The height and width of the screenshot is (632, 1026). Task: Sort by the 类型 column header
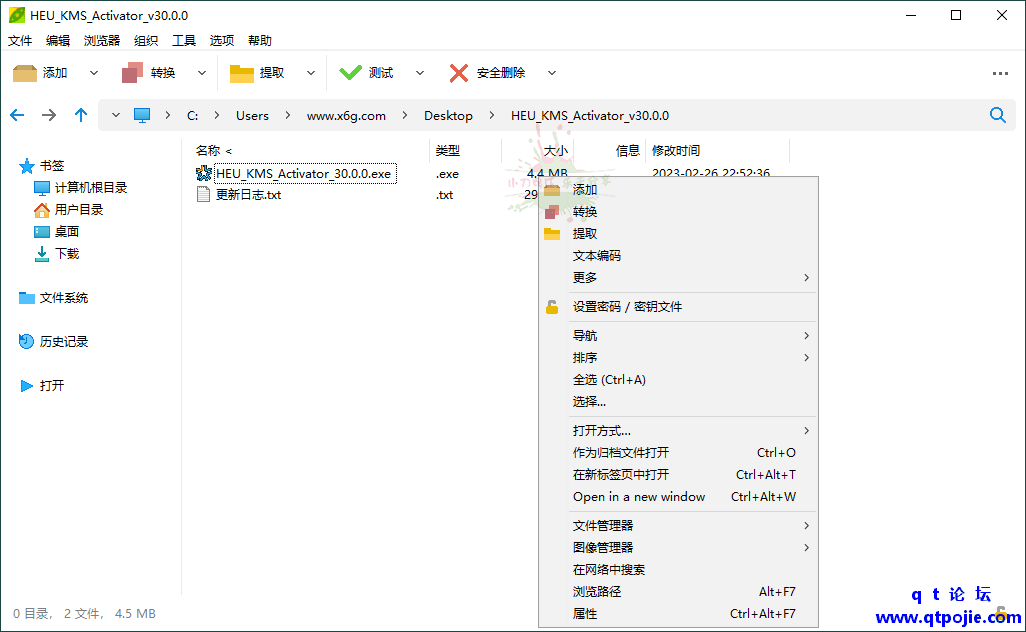[448, 150]
